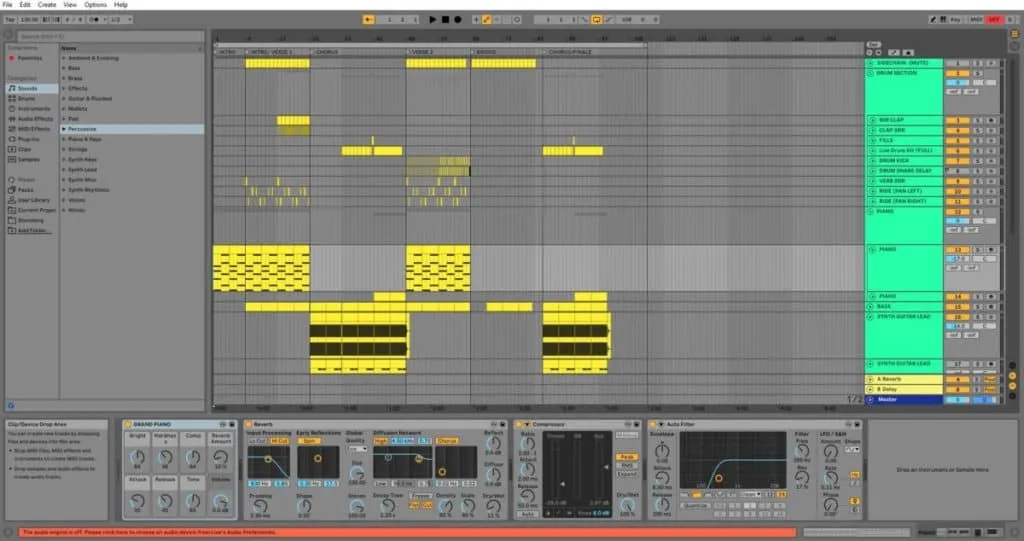Click the browser search field
The image size is (1024, 541).
[x=110, y=37]
